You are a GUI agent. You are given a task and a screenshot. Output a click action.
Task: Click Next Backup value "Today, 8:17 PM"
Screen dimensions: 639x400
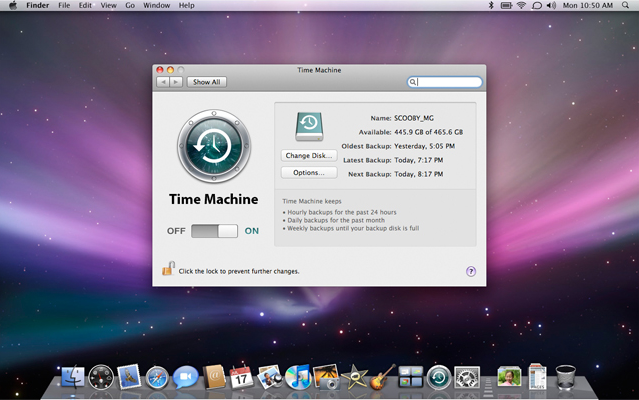click(419, 174)
